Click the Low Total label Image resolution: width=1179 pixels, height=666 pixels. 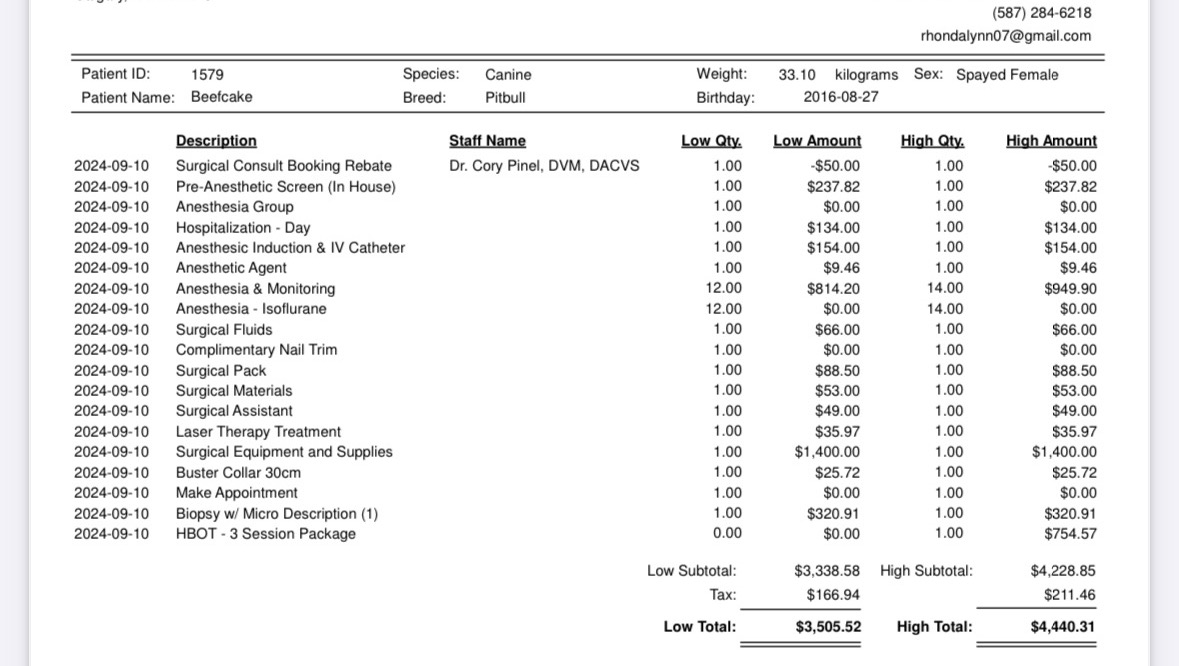pyautogui.click(x=700, y=626)
